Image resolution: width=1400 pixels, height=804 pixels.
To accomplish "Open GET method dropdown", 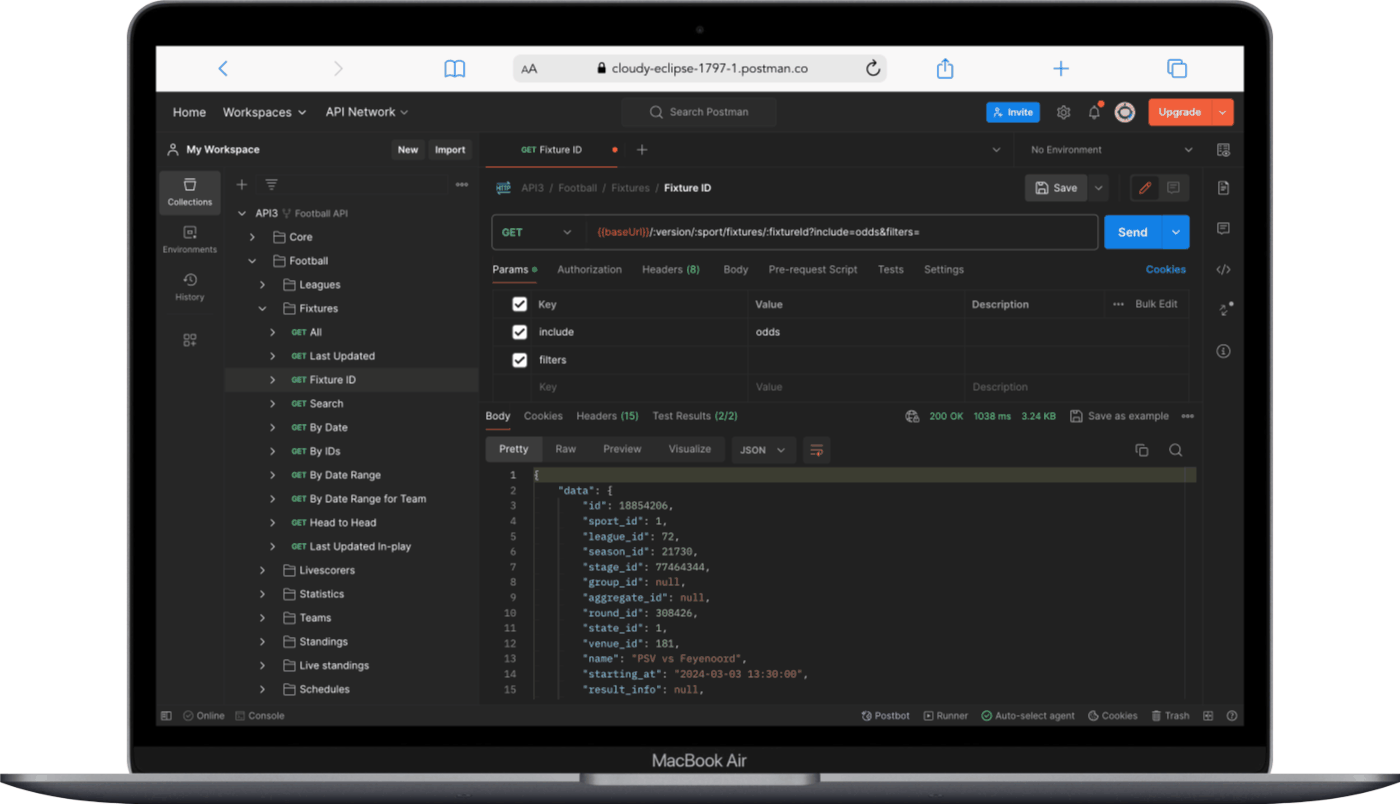I will pyautogui.click(x=538, y=232).
